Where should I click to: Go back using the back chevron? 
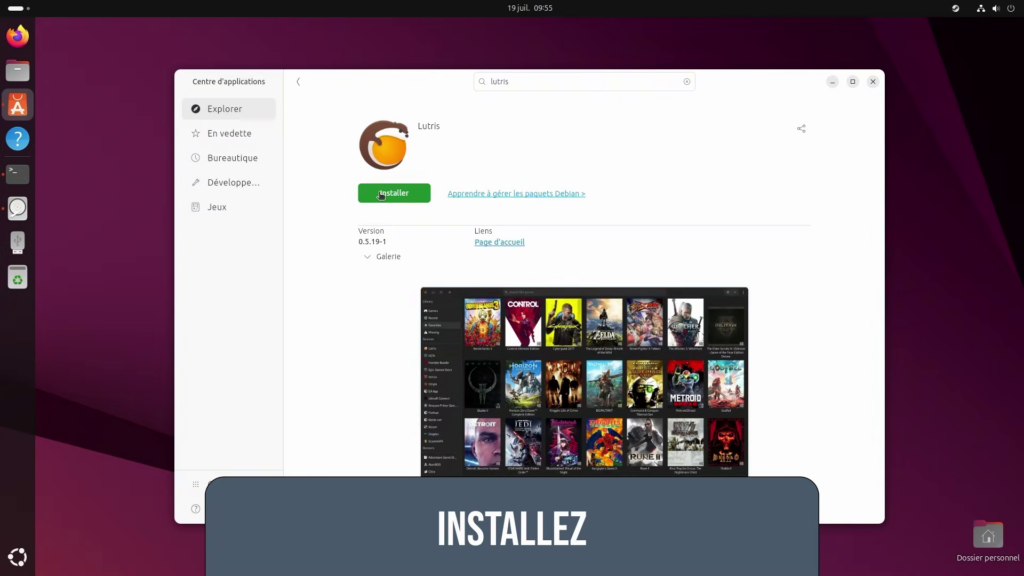[298, 82]
